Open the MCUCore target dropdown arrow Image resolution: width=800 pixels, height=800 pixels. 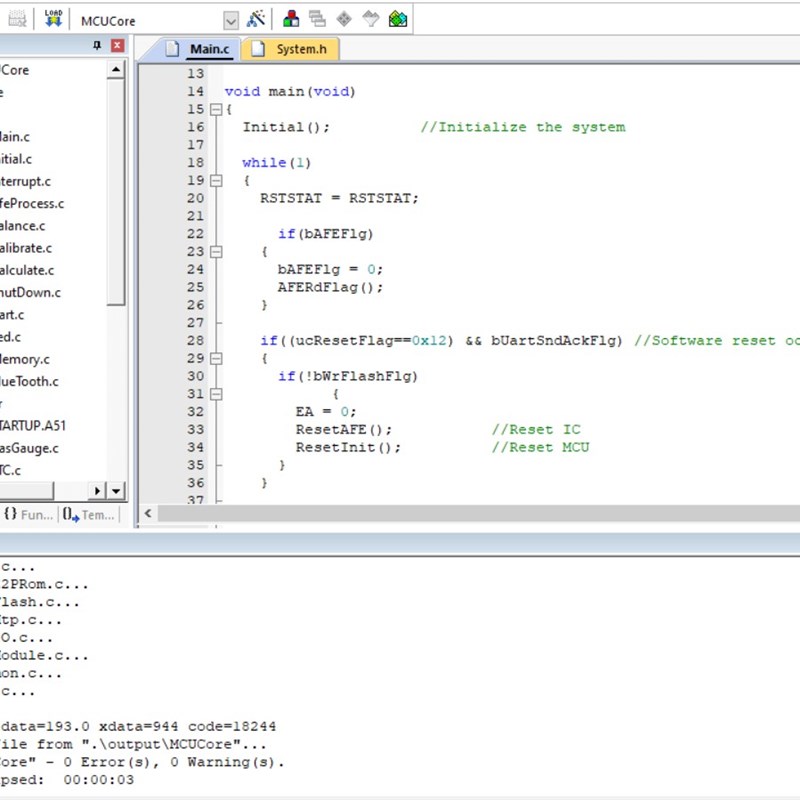(x=231, y=21)
